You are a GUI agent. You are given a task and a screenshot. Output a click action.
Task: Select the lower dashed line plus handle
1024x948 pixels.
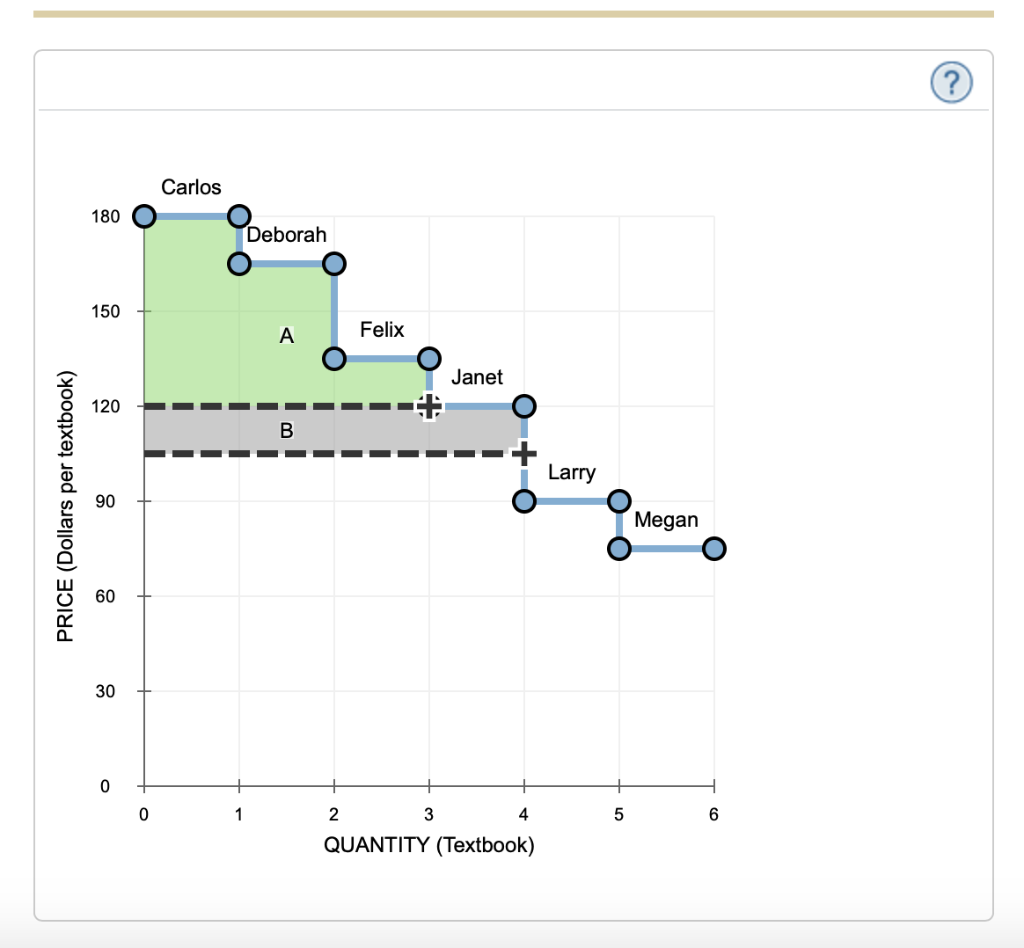pyautogui.click(x=523, y=452)
